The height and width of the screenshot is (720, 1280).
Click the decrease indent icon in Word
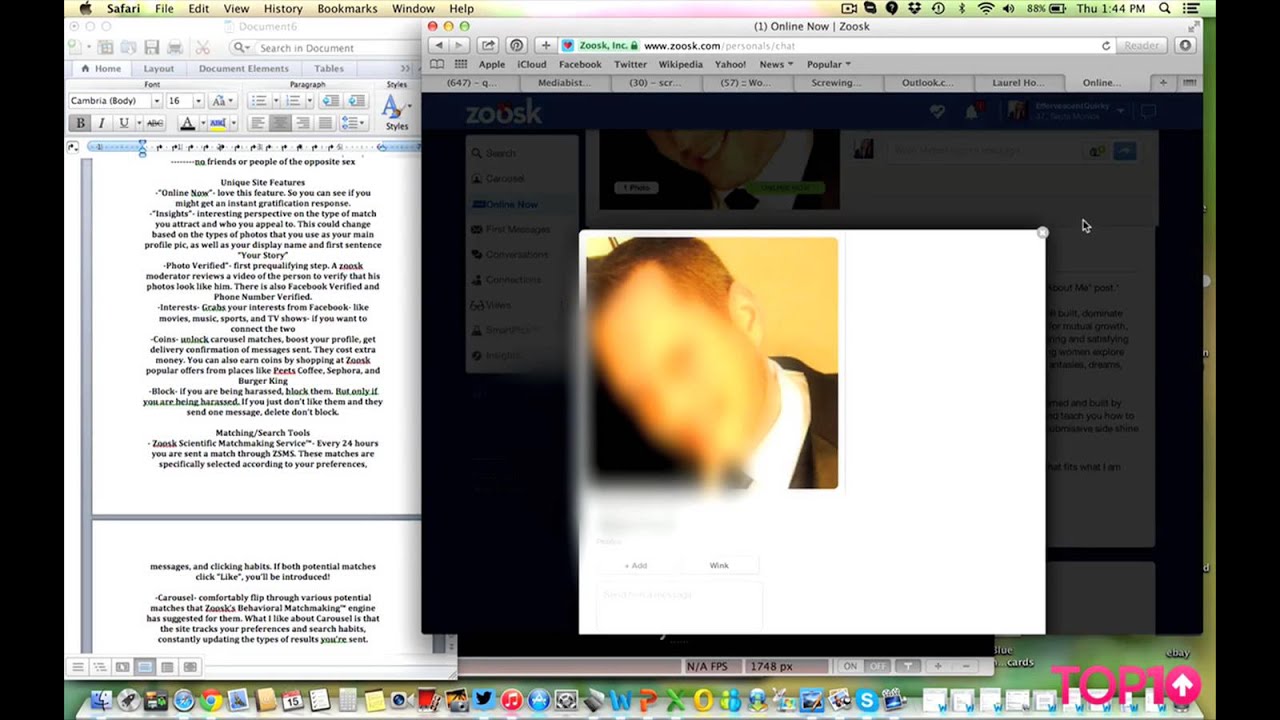click(329, 101)
